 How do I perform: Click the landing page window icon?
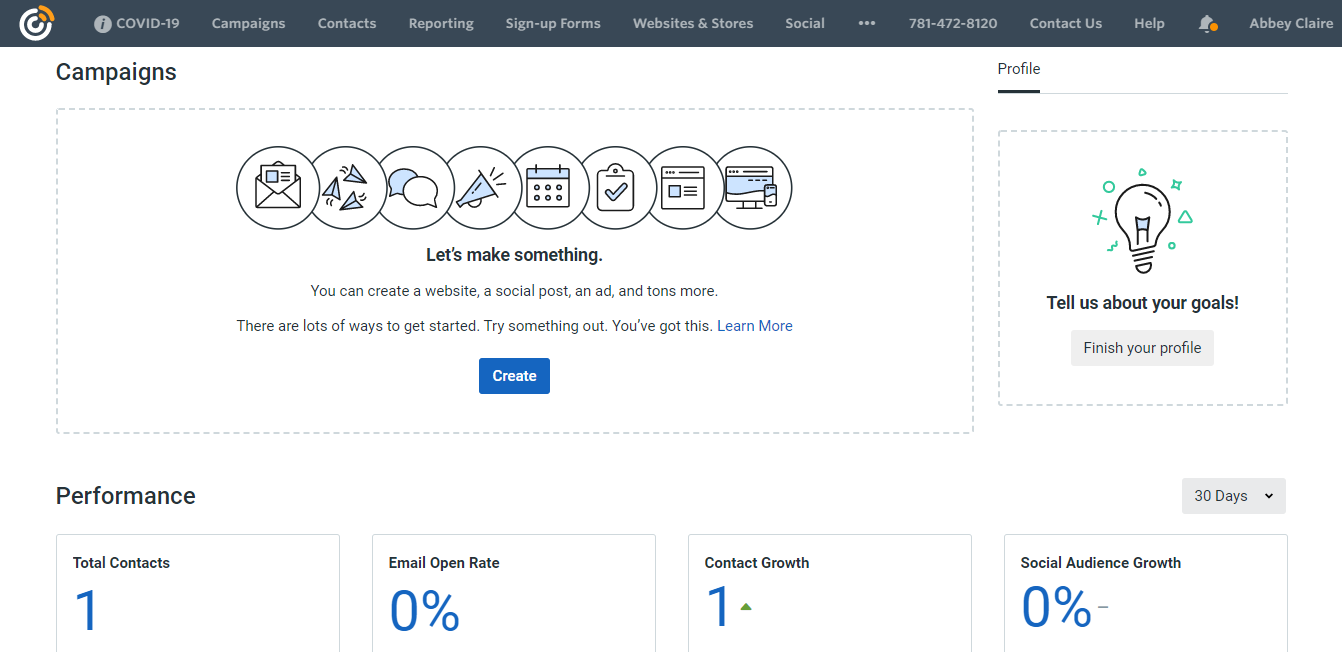[684, 188]
